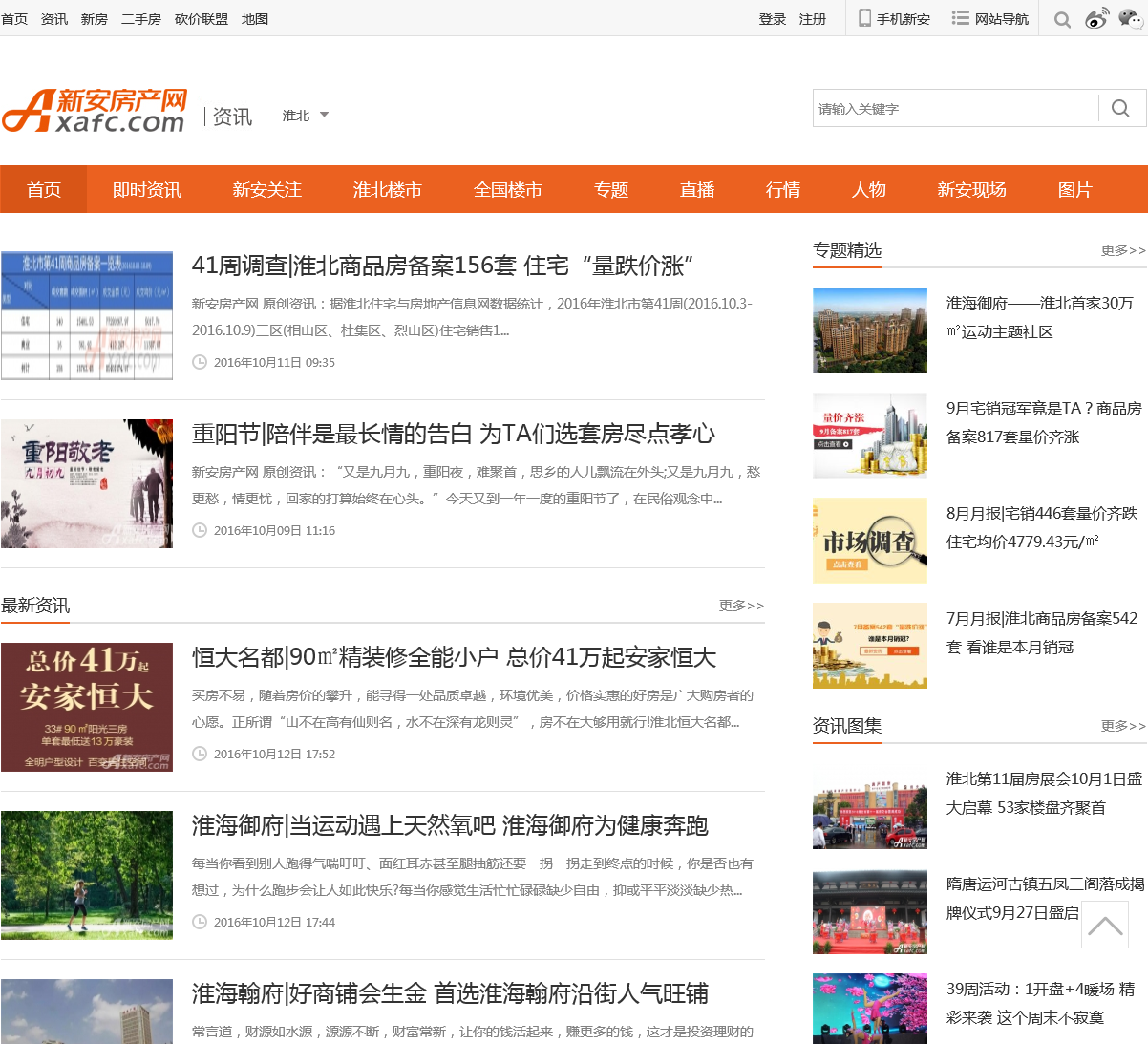
Task: Submit search with magnifier button beside input
Action: [x=1121, y=108]
